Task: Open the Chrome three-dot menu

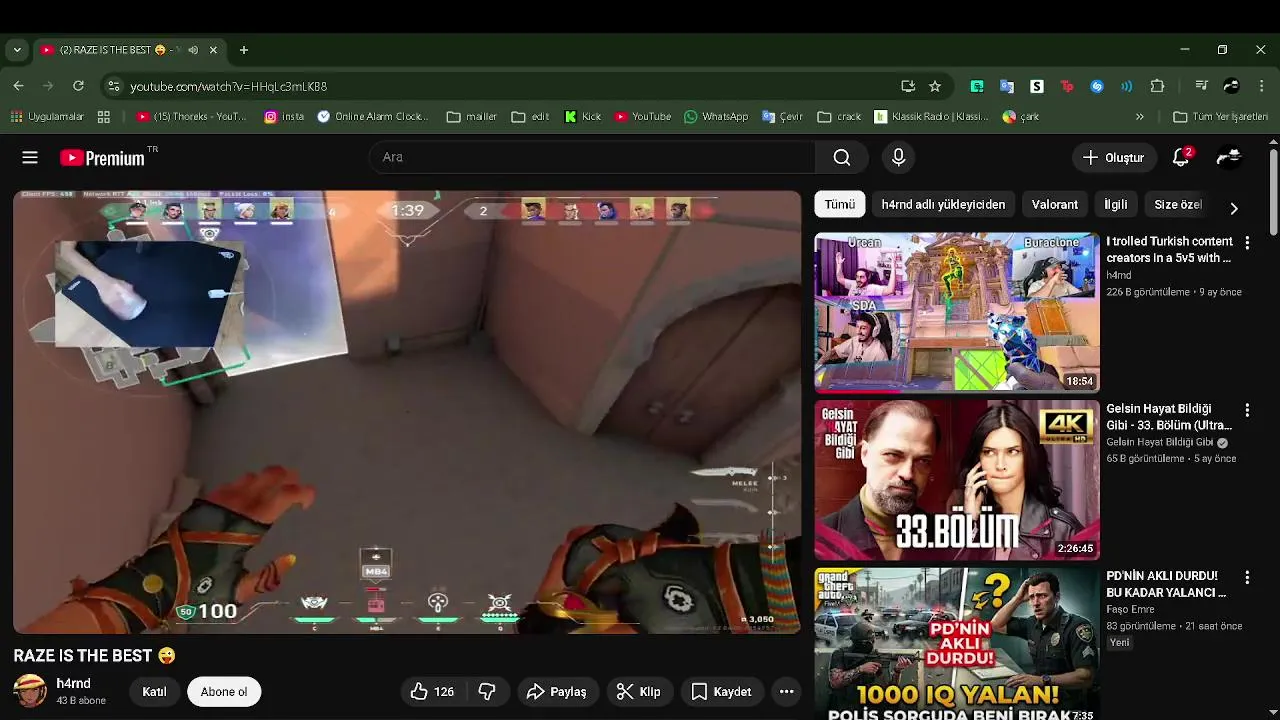Action: (x=1261, y=86)
